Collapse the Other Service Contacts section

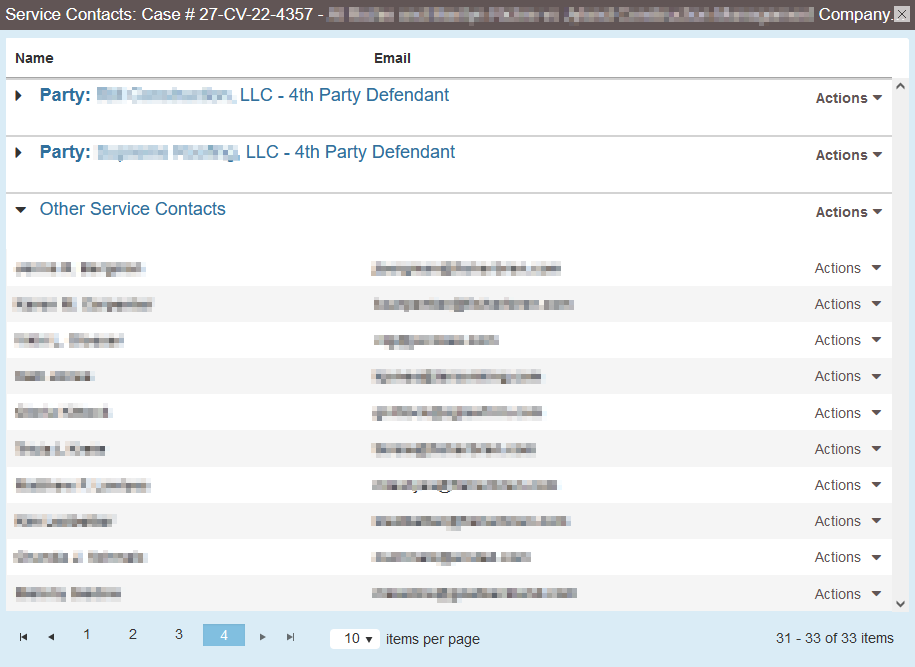point(20,209)
